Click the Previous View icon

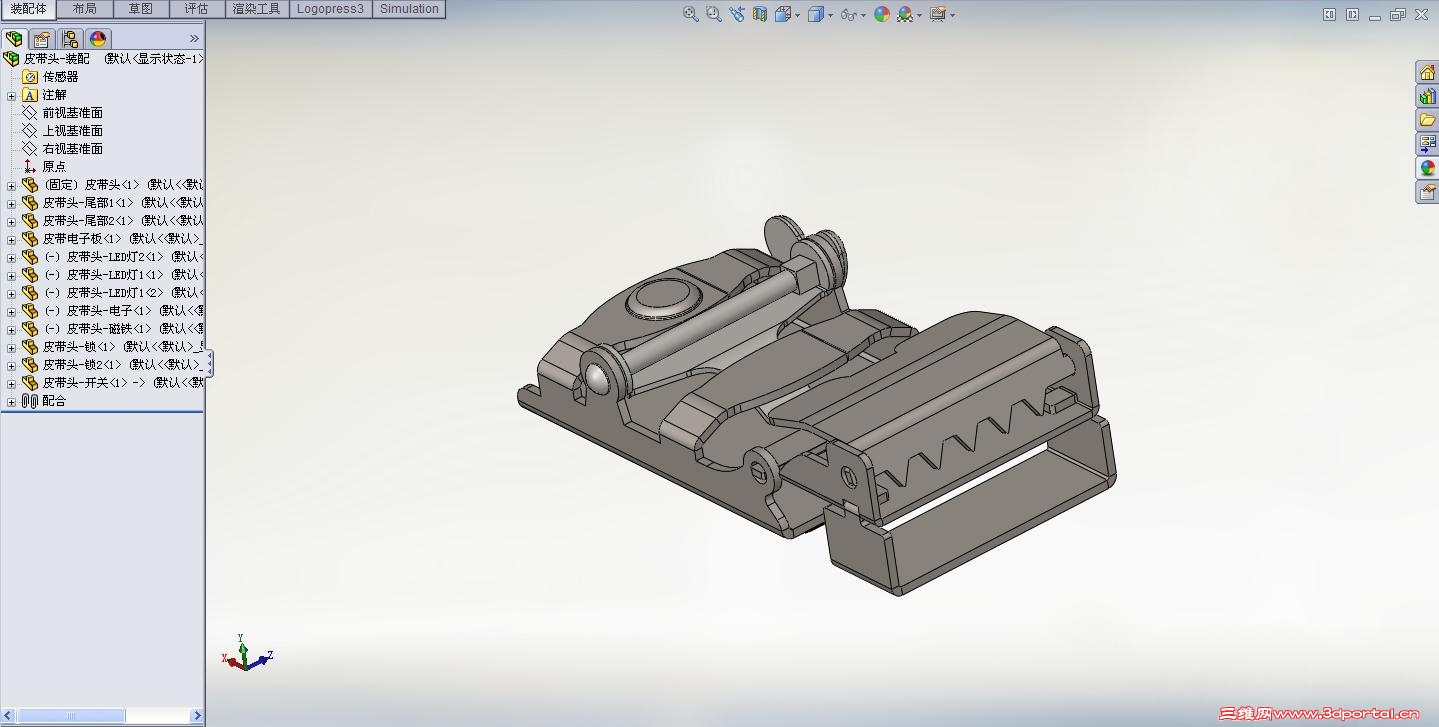pyautogui.click(x=737, y=14)
